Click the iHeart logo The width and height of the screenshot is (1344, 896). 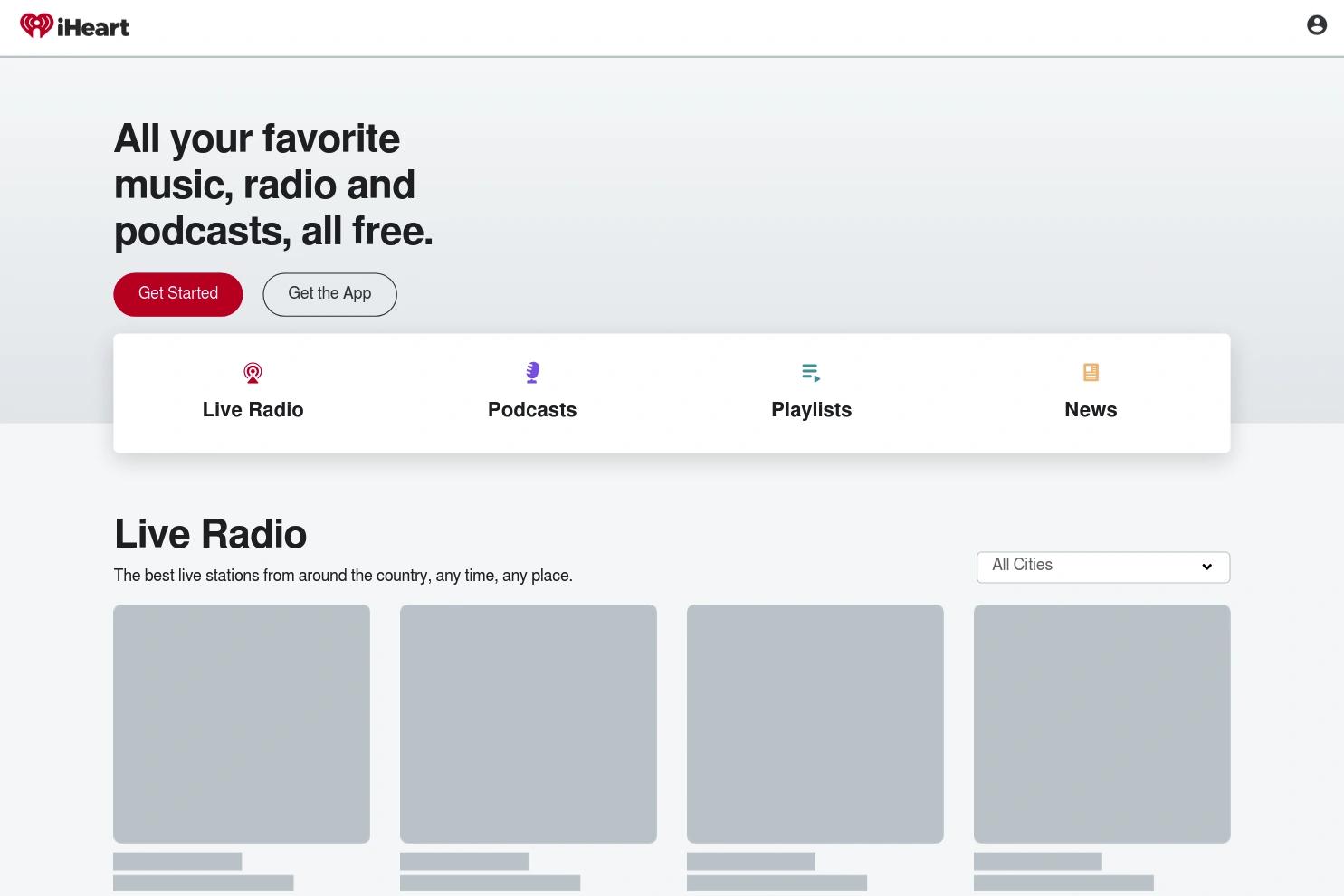[x=74, y=26]
